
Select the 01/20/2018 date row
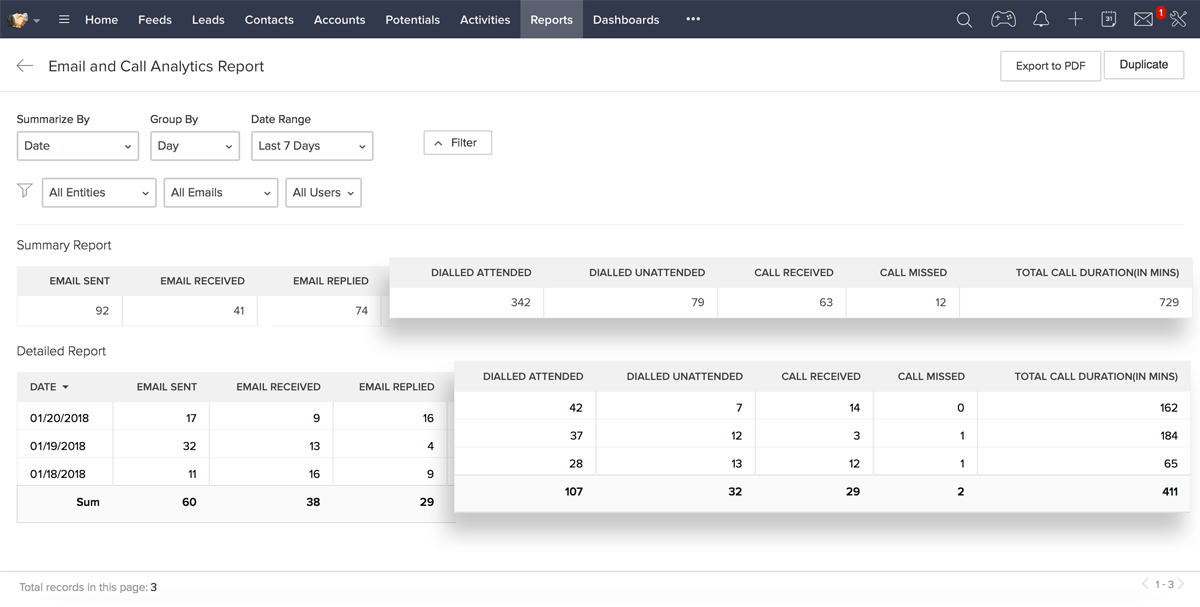tap(58, 418)
